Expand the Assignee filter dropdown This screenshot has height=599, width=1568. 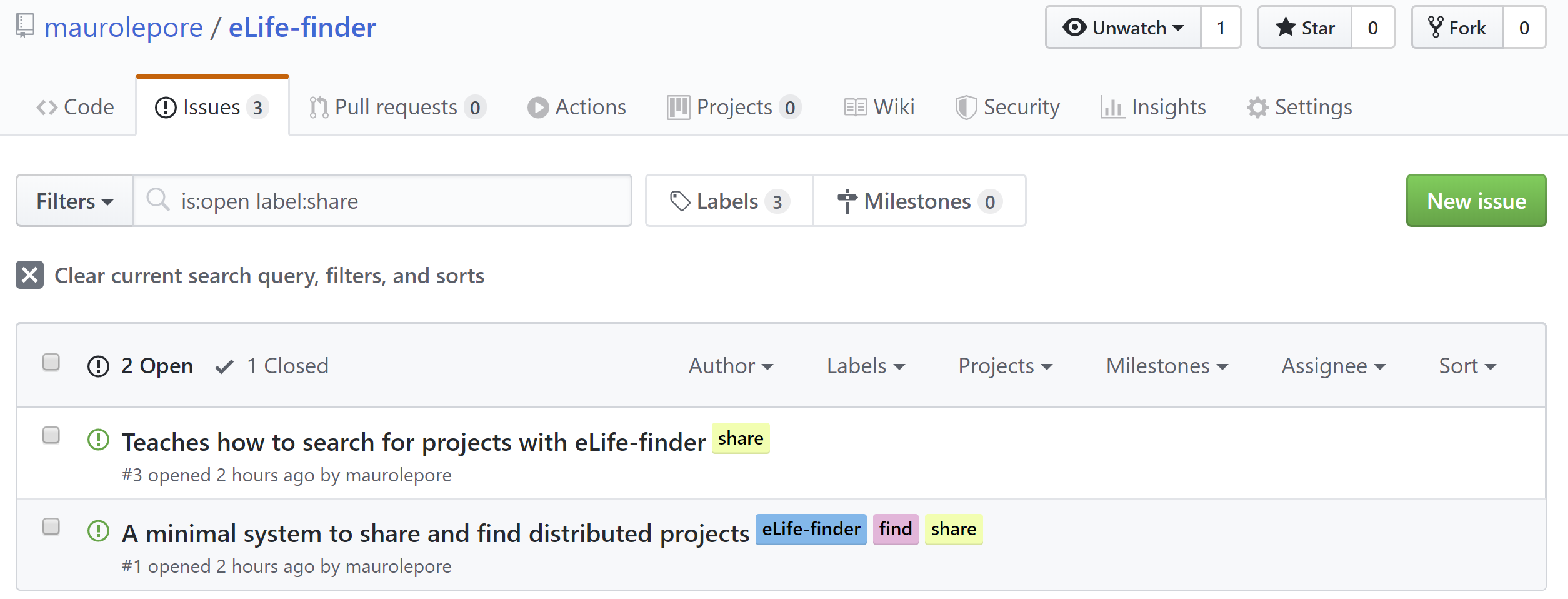[1333, 366]
